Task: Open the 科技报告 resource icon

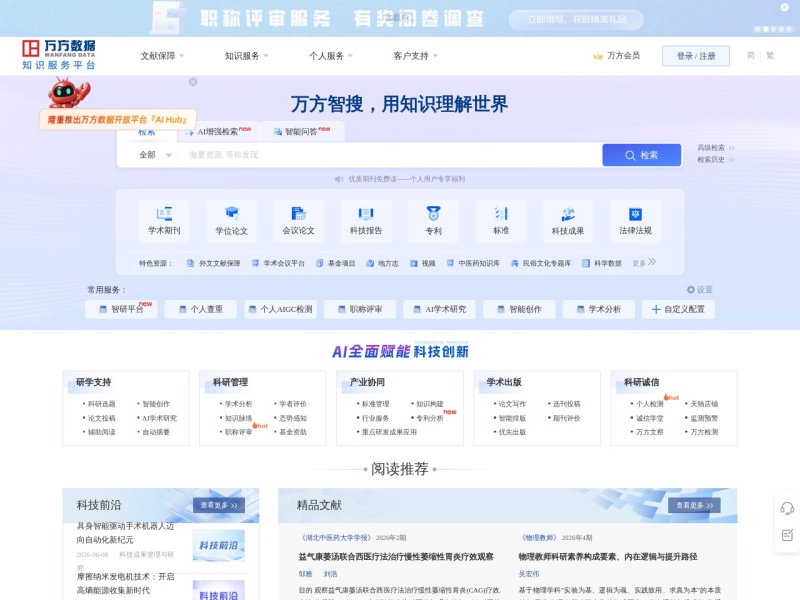Action: coord(366,220)
